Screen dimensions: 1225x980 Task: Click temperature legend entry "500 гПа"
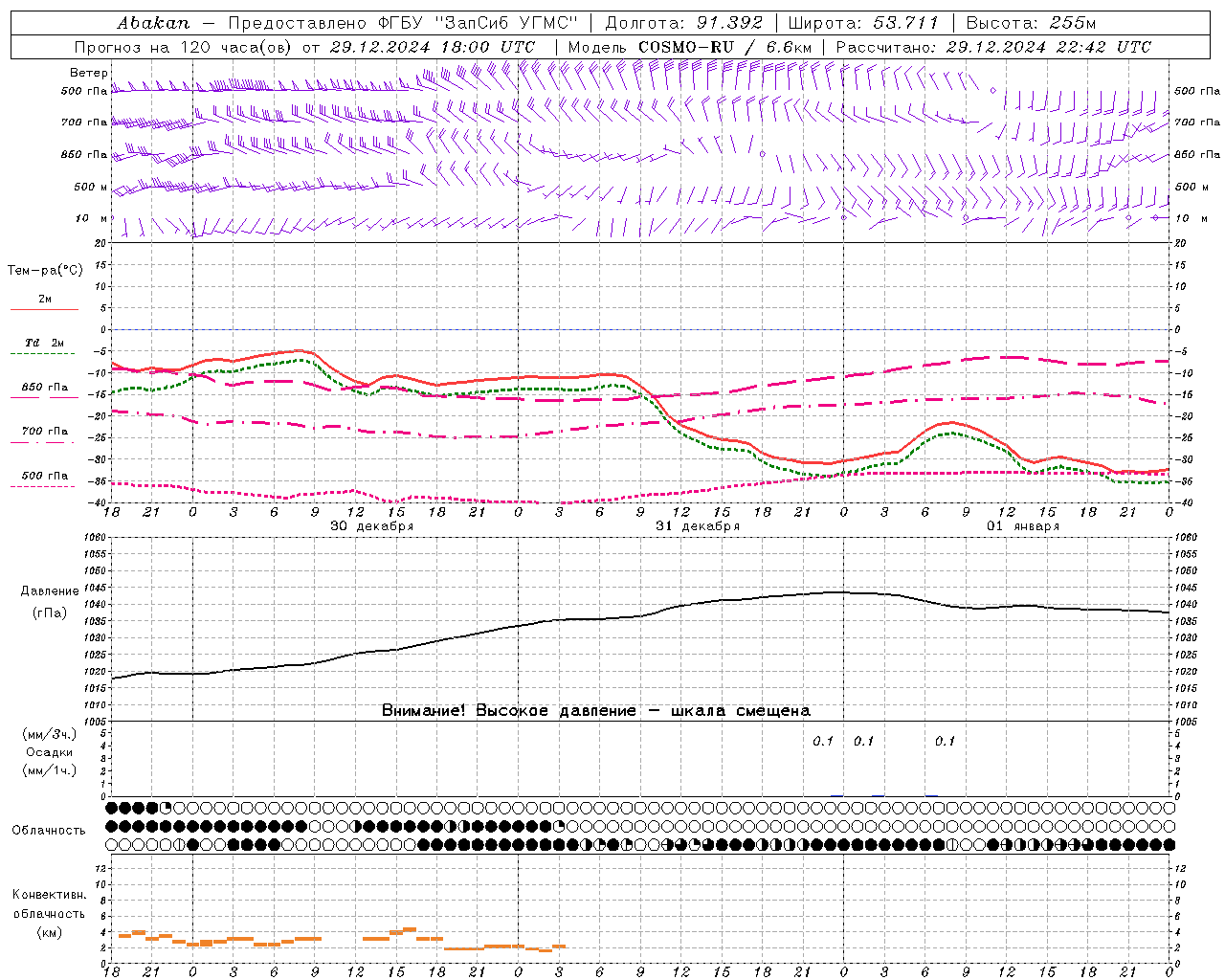click(45, 476)
